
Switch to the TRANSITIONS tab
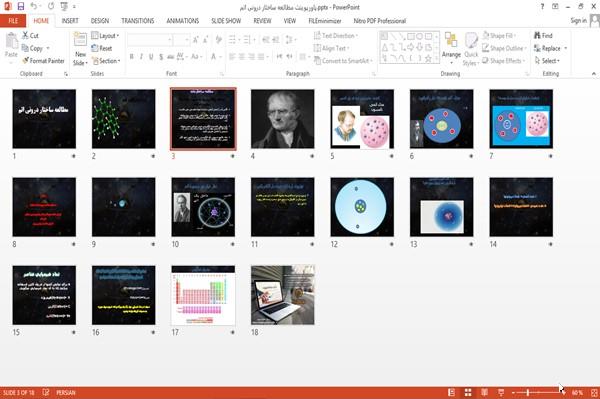pos(138,21)
